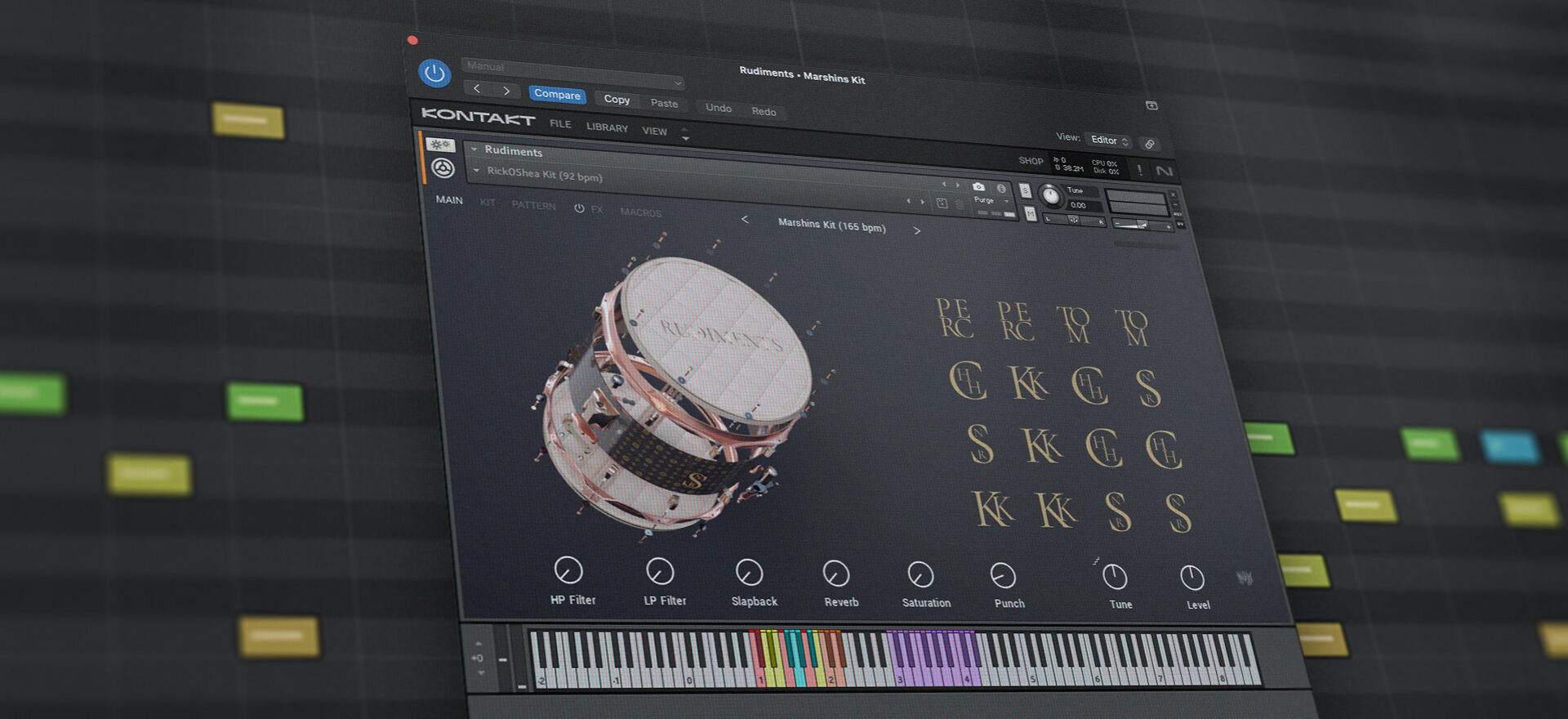Open the View Editor dropdown
The height and width of the screenshot is (719, 1568).
(x=1108, y=141)
